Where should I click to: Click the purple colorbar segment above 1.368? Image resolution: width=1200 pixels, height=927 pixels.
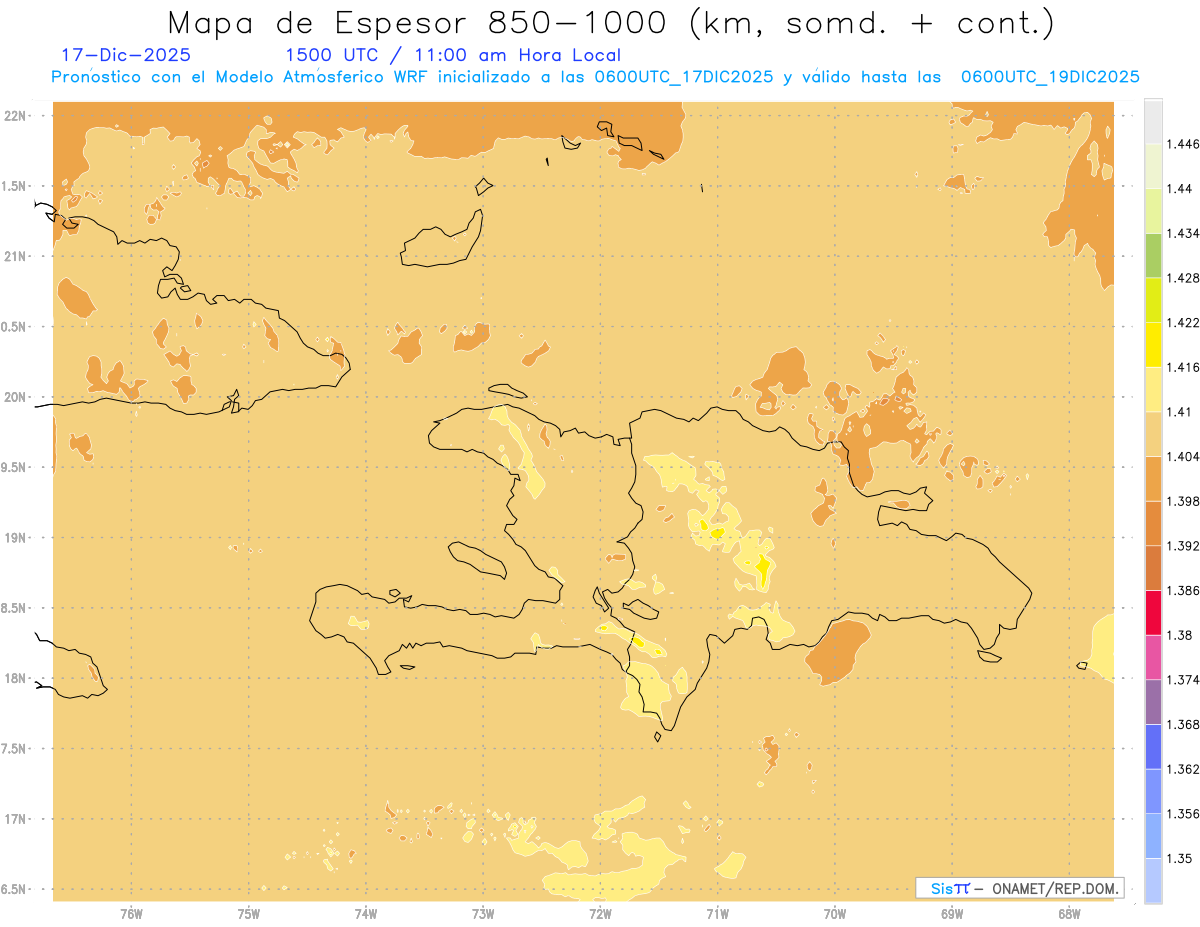(1153, 702)
